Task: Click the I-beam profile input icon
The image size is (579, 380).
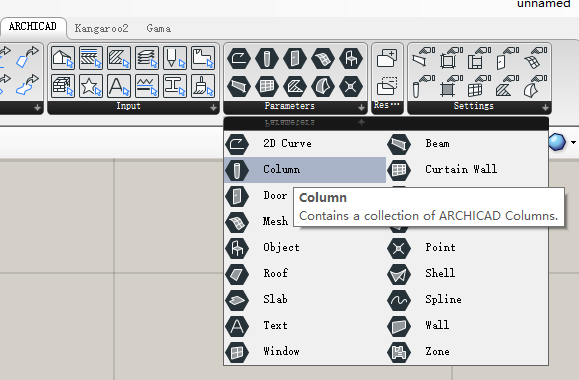Action: pos(175,86)
